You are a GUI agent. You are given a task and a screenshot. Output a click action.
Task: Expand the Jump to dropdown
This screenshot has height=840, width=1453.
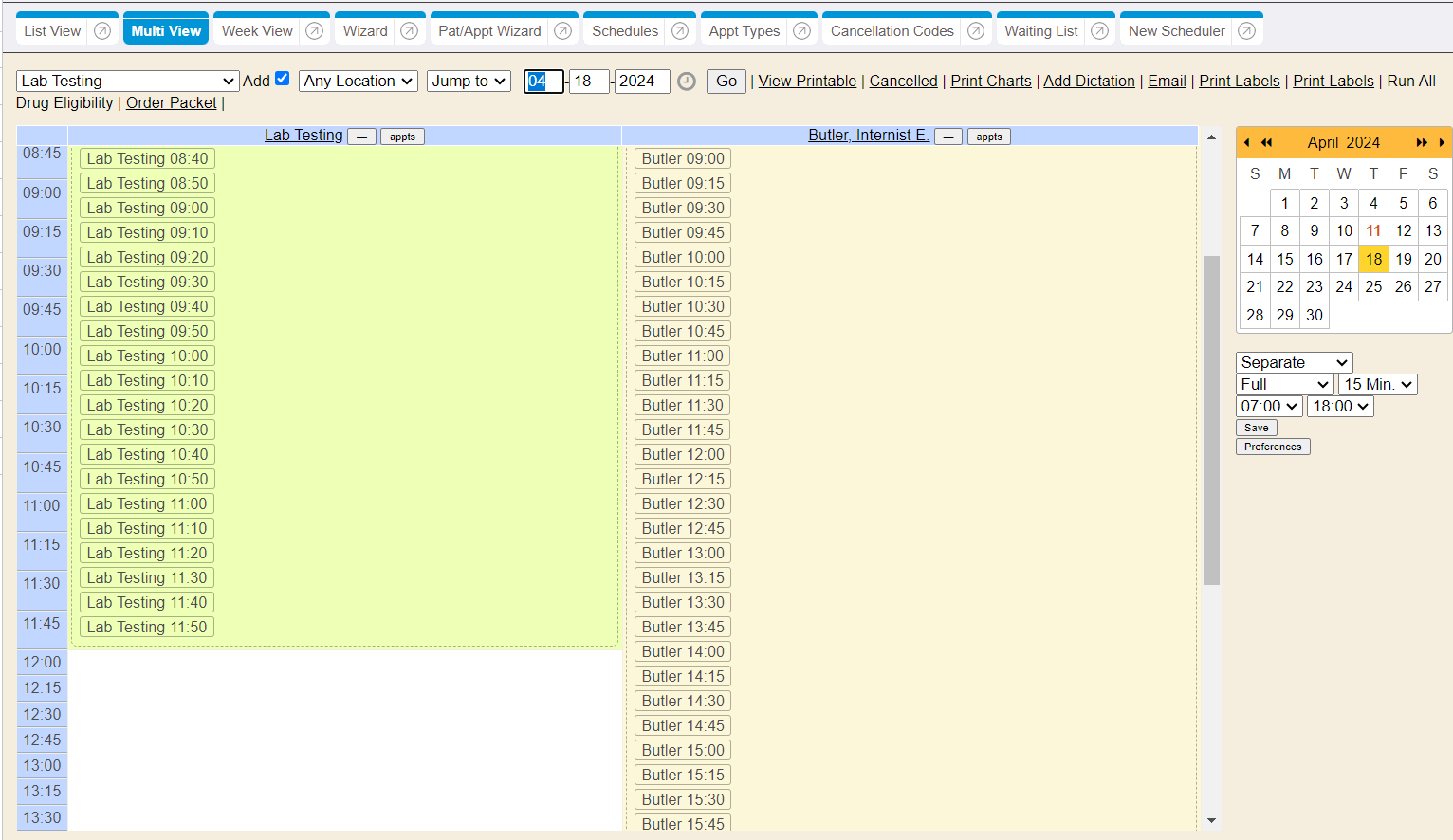pyautogui.click(x=469, y=82)
